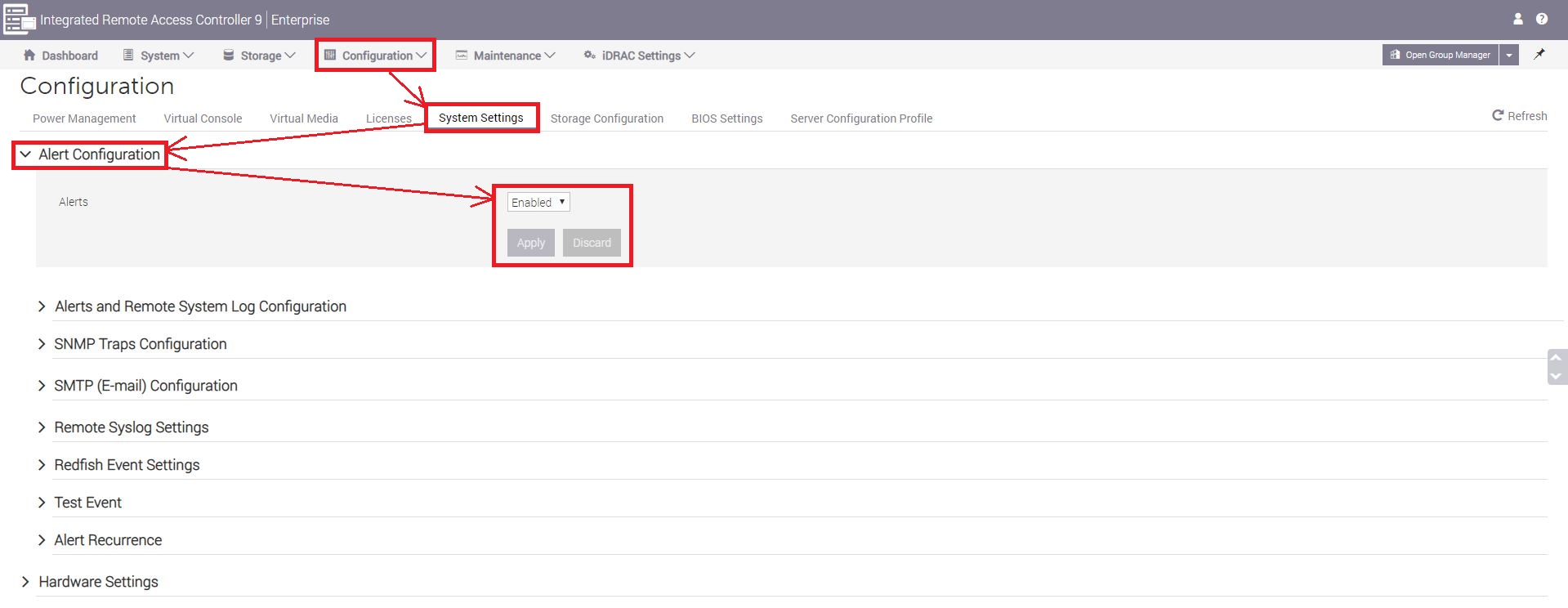Click the pin icon in the navigation bar
The width and height of the screenshot is (1568, 608).
[1539, 55]
